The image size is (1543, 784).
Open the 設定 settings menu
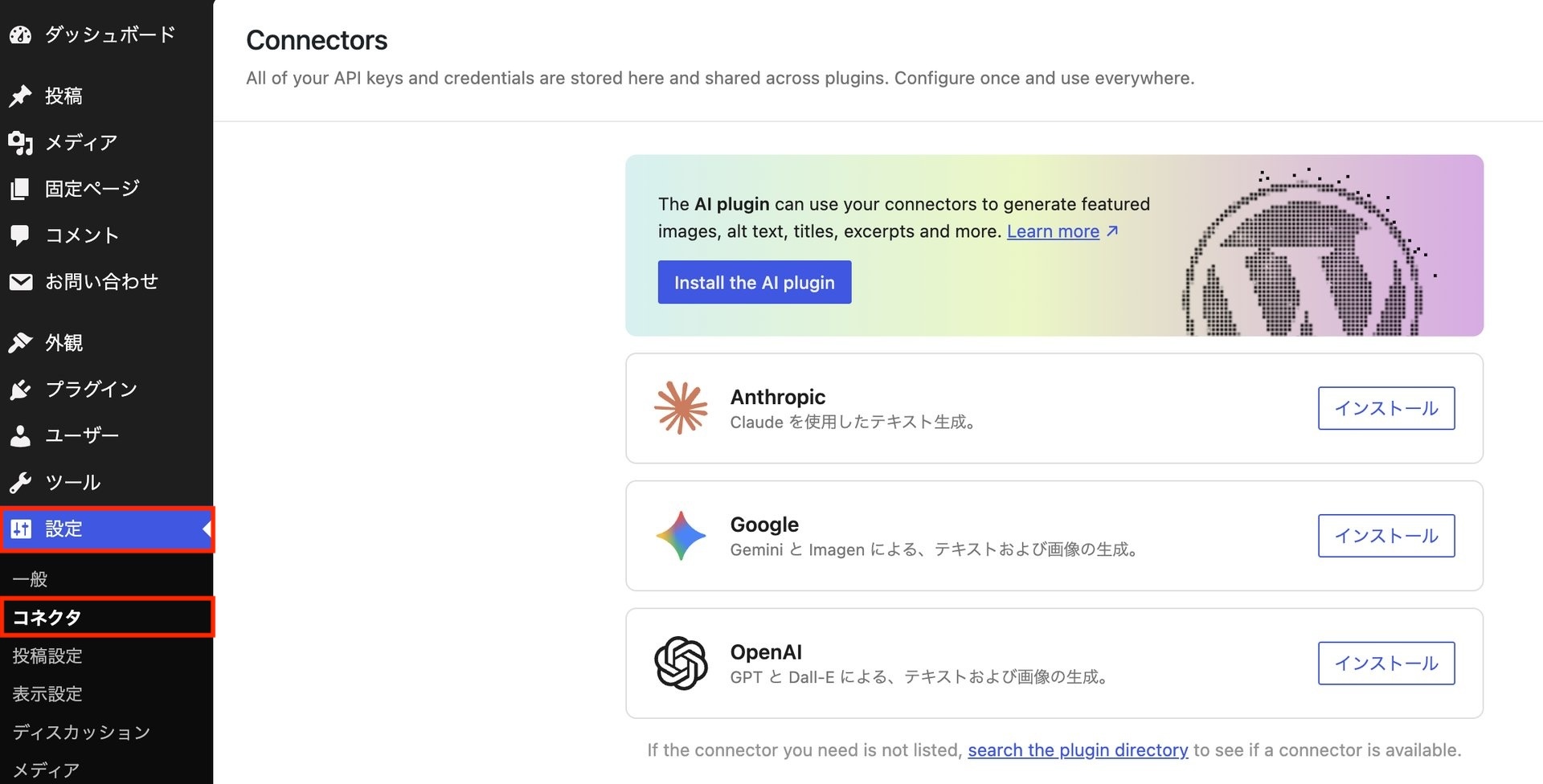point(63,529)
